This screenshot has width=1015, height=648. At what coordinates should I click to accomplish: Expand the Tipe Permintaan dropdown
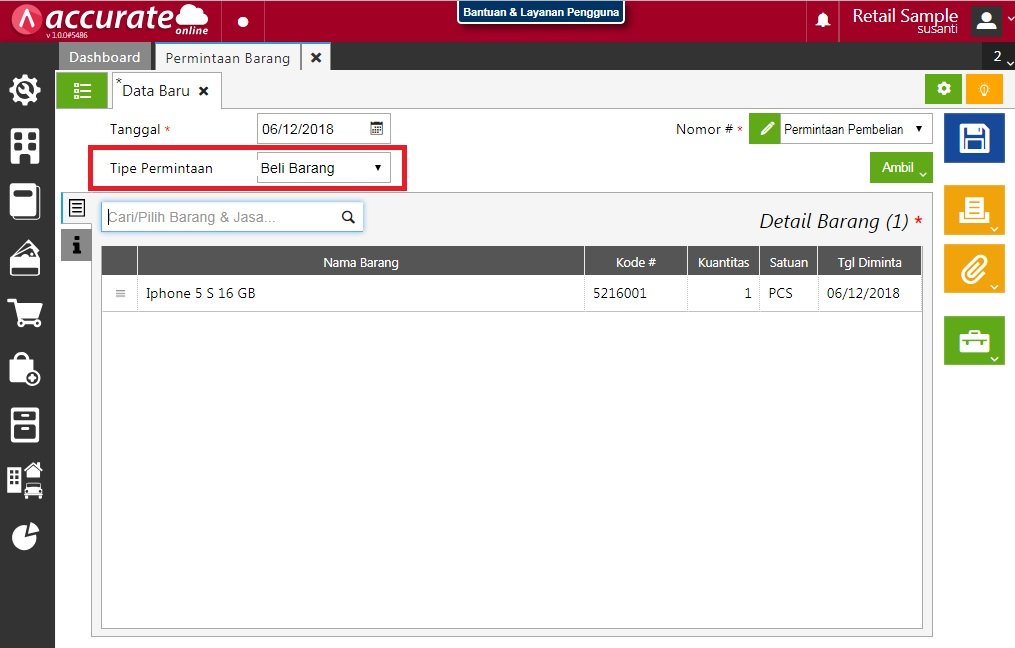point(323,168)
